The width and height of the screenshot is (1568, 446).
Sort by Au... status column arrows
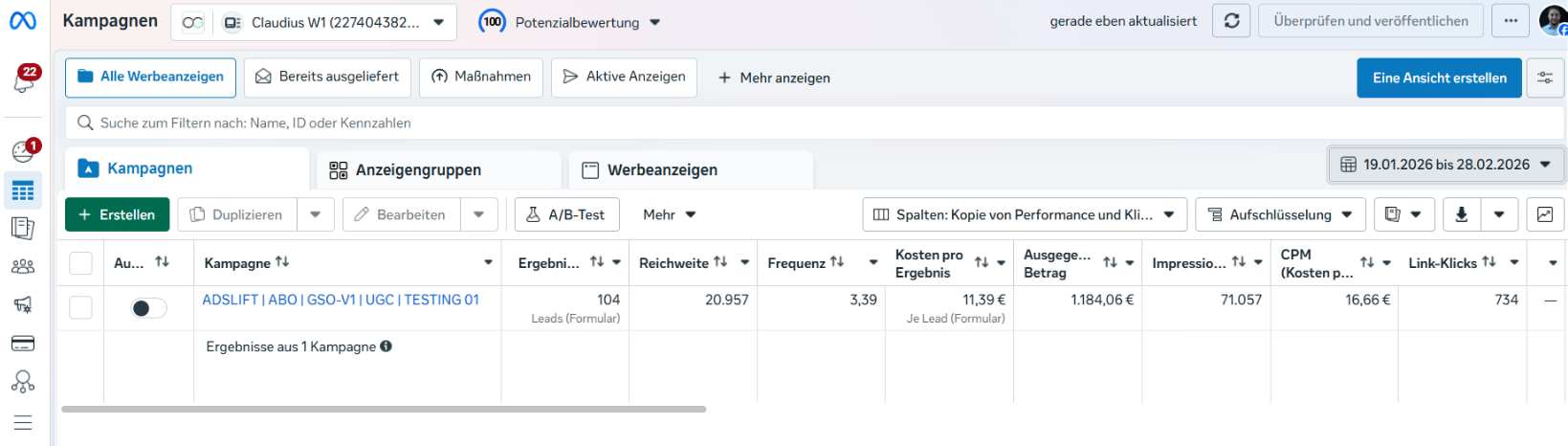coord(162,261)
